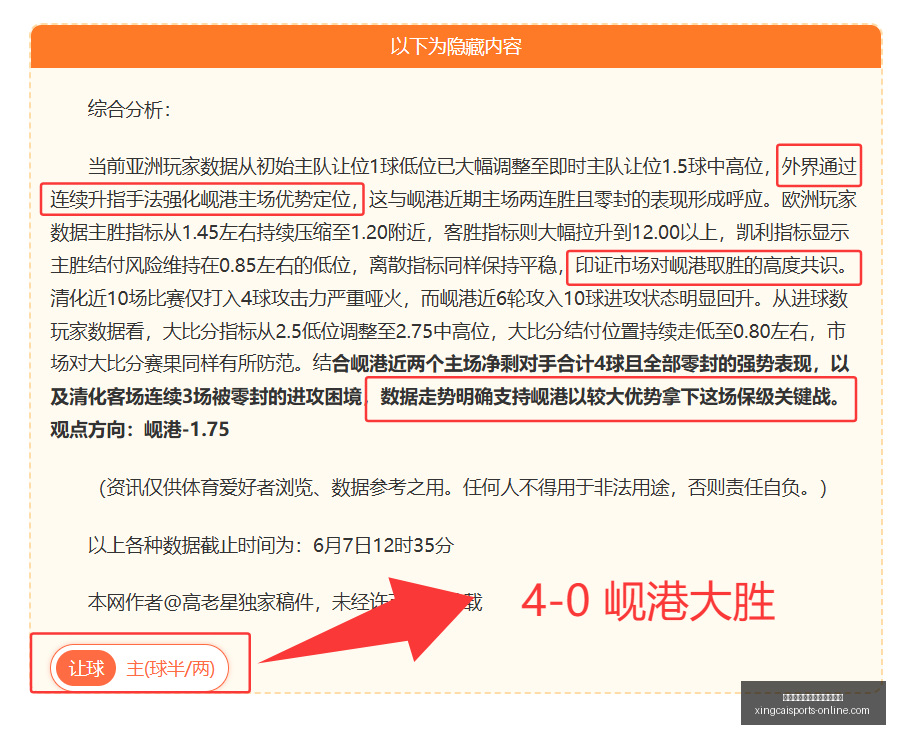Click the phrase 印证市场对岘港取胜的高度共识
The image size is (897, 736).
(x=712, y=266)
